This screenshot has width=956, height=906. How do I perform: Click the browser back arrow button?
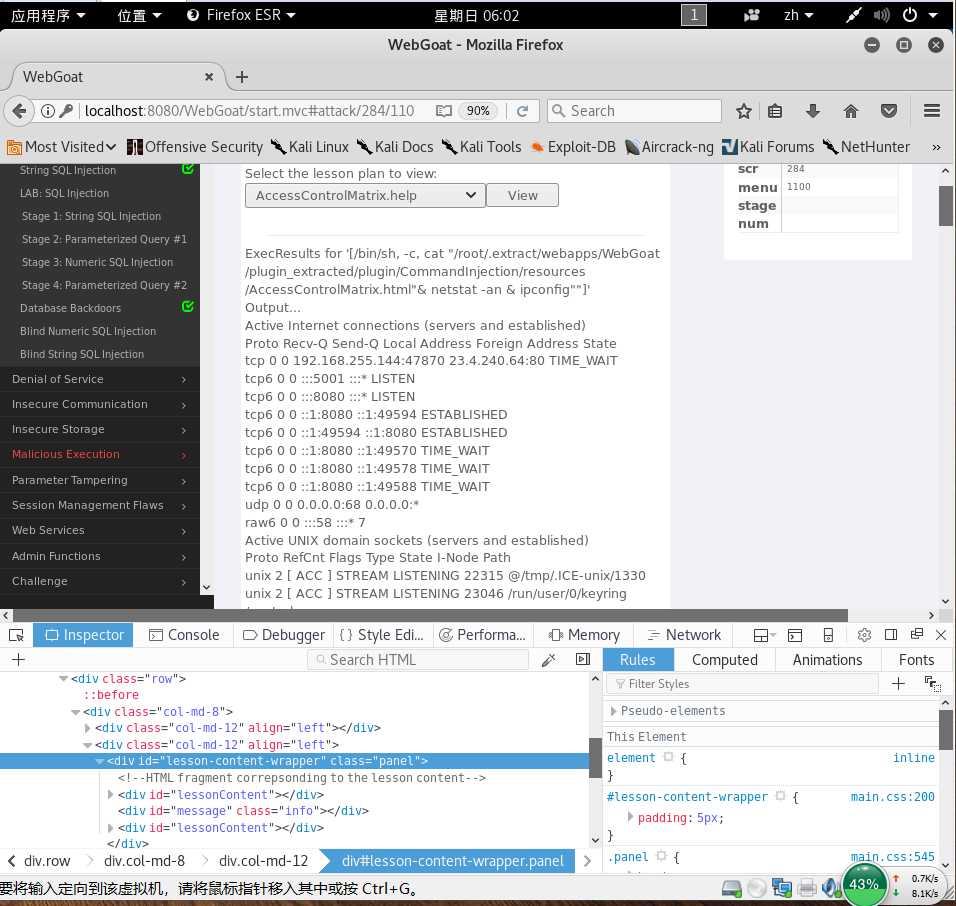pyautogui.click(x=19, y=111)
